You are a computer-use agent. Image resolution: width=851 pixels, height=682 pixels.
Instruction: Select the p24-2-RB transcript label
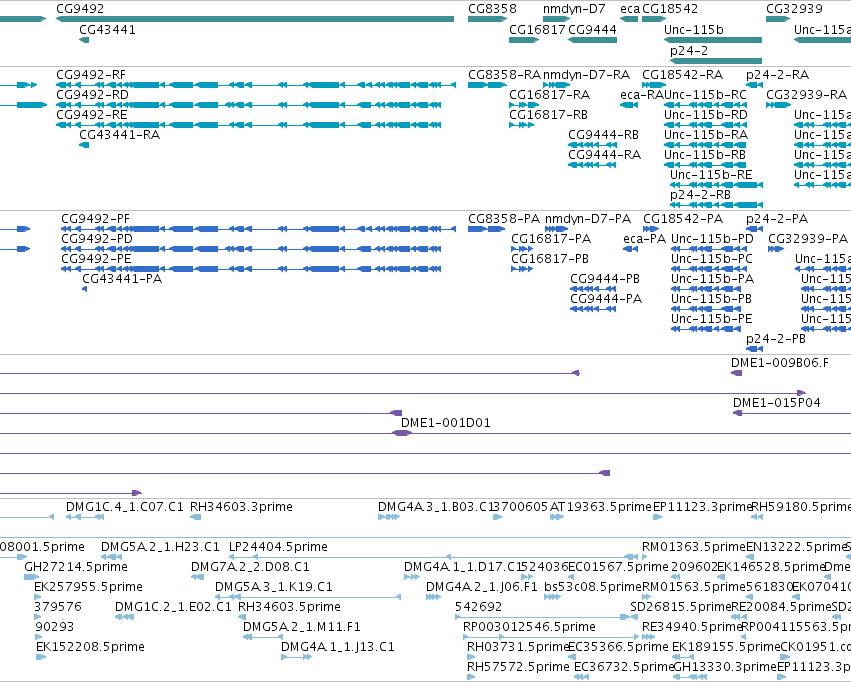point(700,195)
